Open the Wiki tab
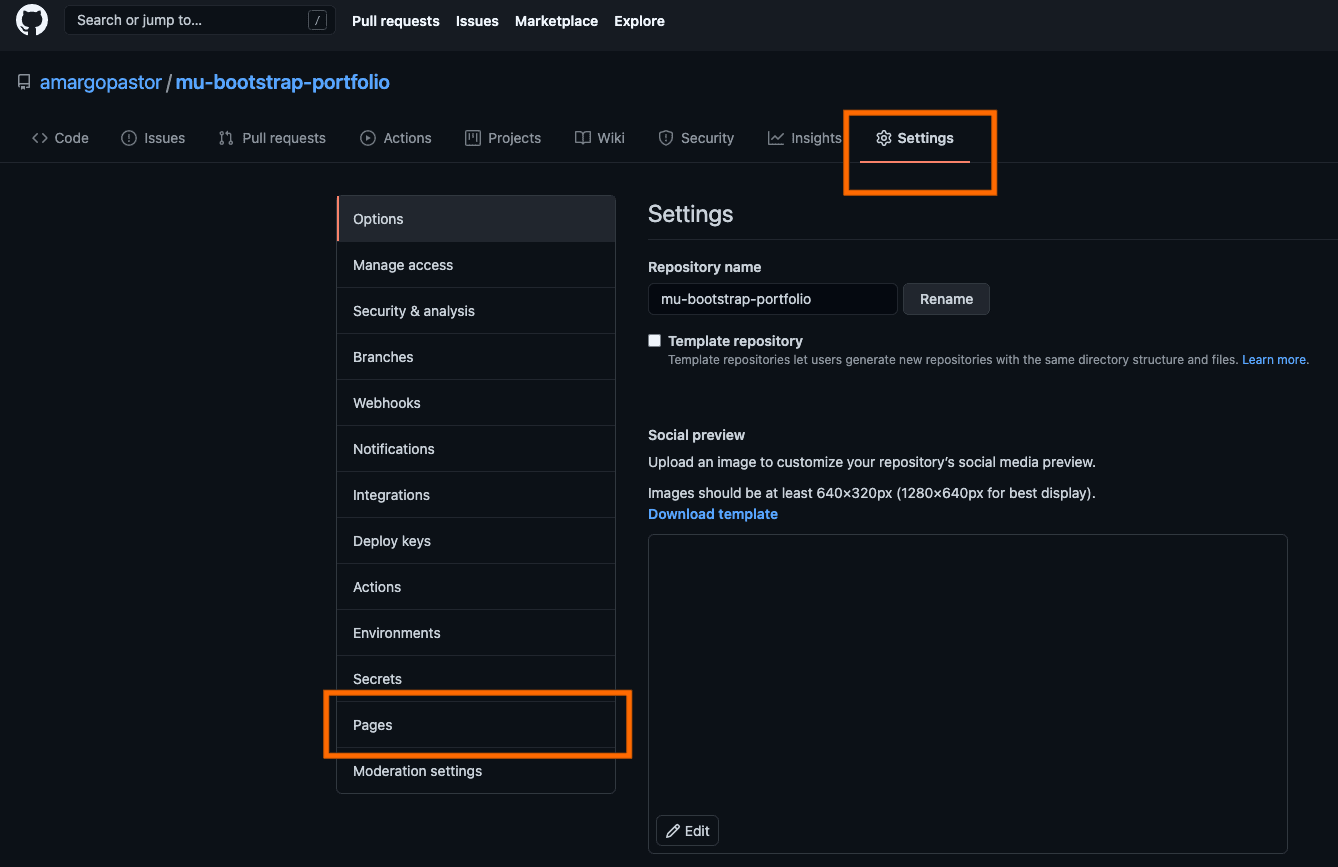Viewport: 1338px width, 867px height. 600,138
